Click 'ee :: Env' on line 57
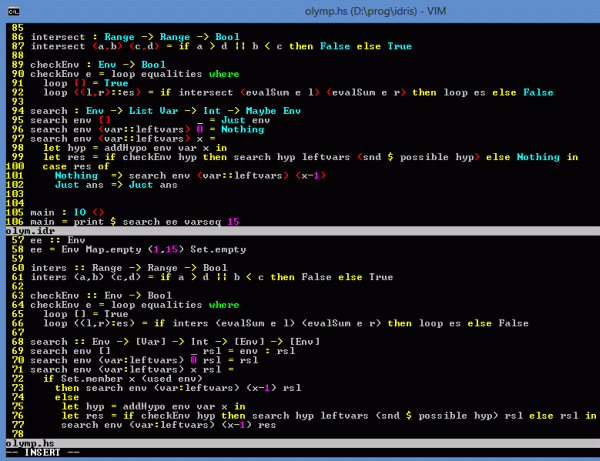The height and width of the screenshot is (461, 600). 58,240
